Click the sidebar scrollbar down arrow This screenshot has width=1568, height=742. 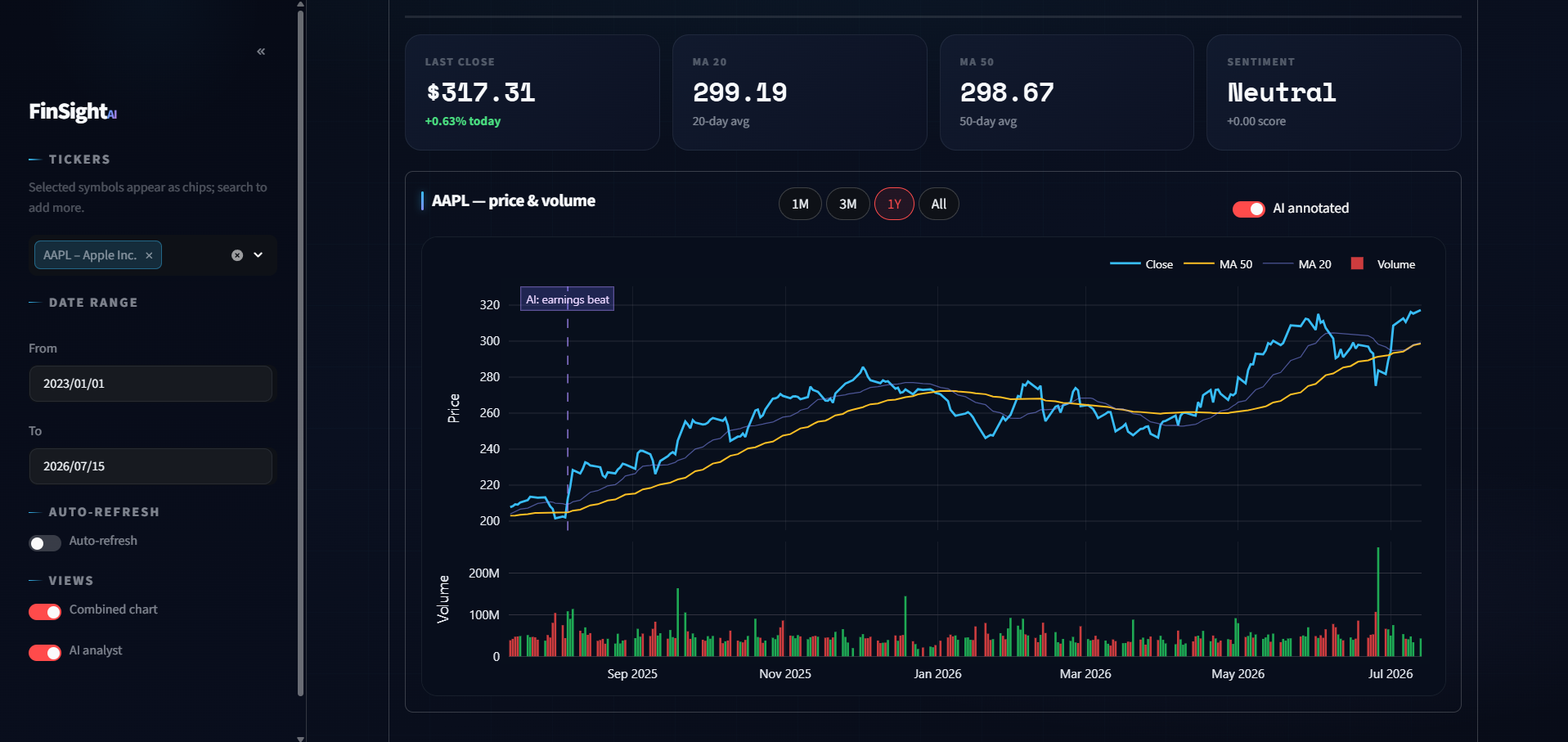click(x=300, y=738)
